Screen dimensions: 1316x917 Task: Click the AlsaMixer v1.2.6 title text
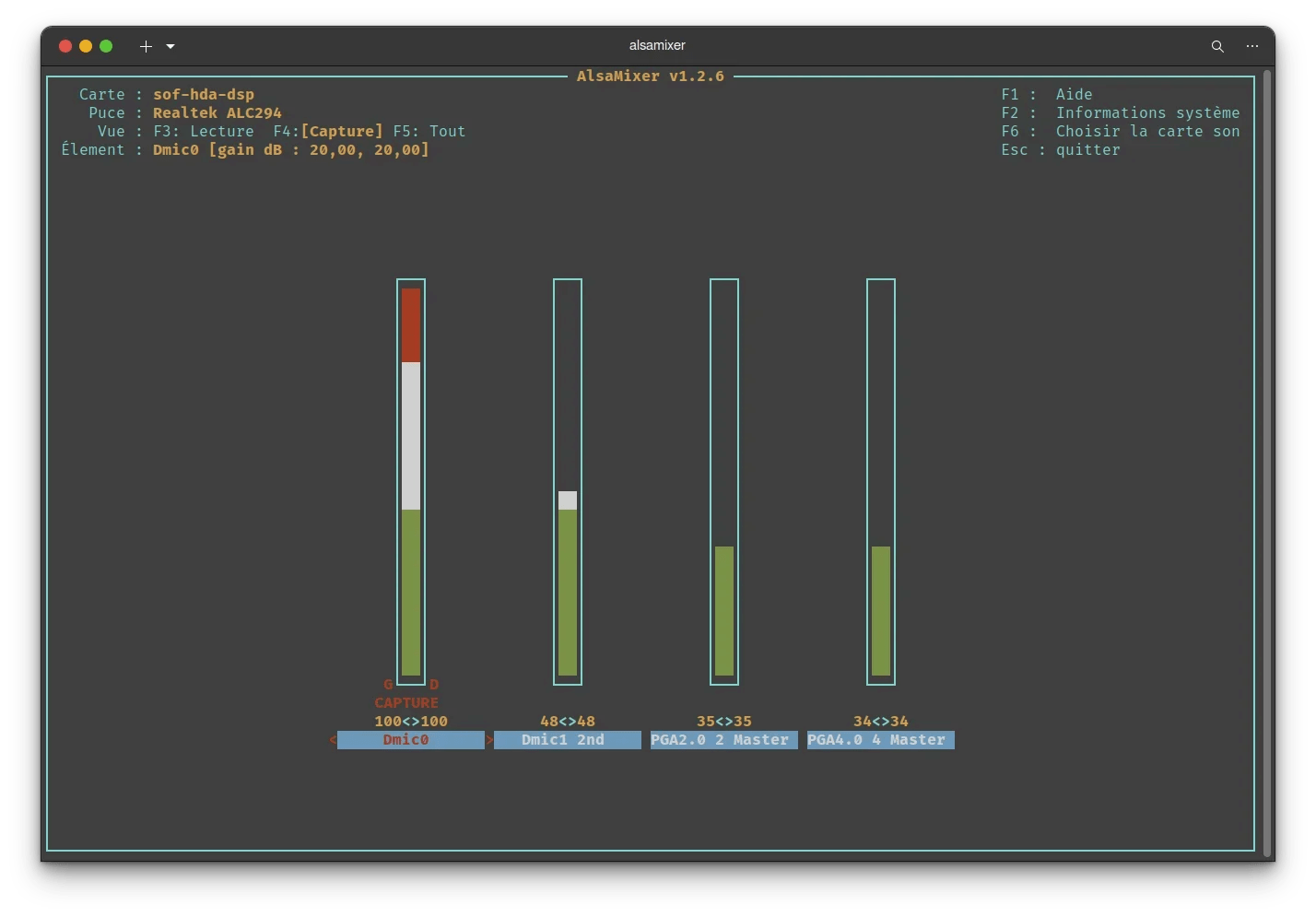pos(651,76)
